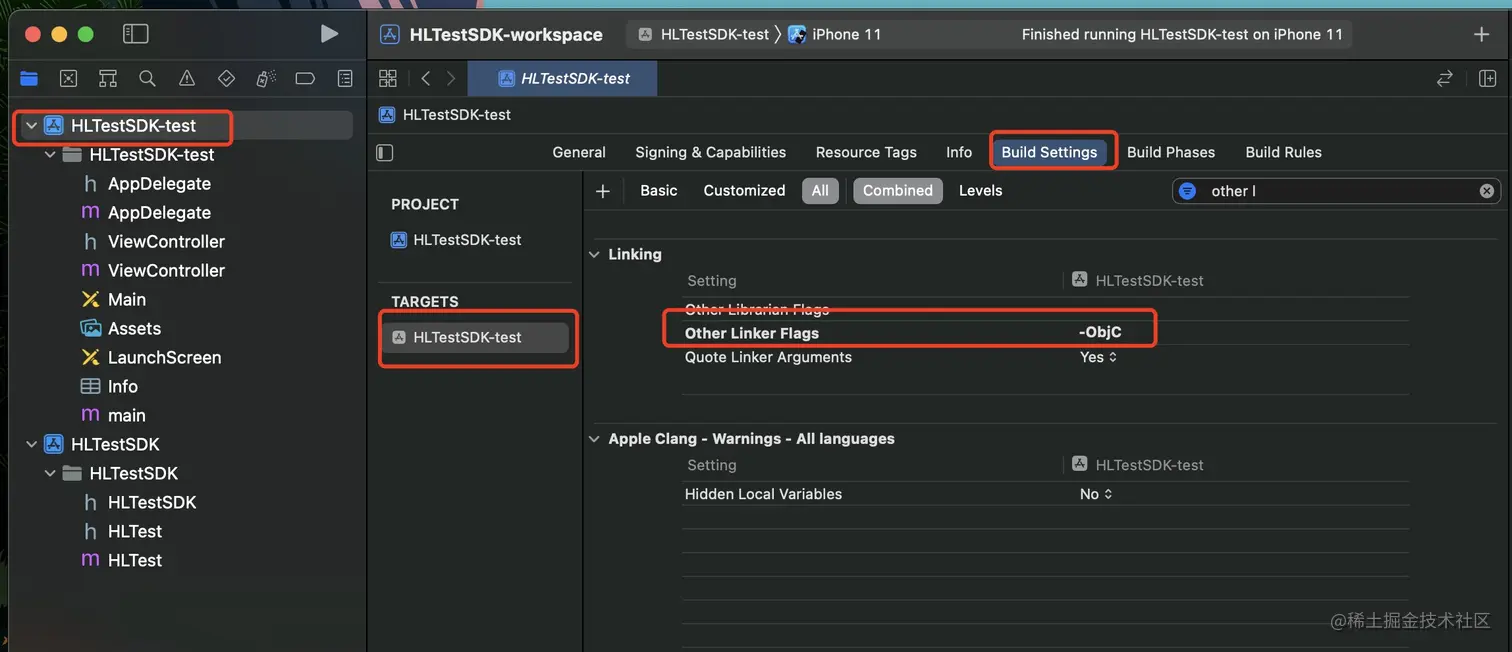Select the Other Librarian Flags setting

coord(756,309)
